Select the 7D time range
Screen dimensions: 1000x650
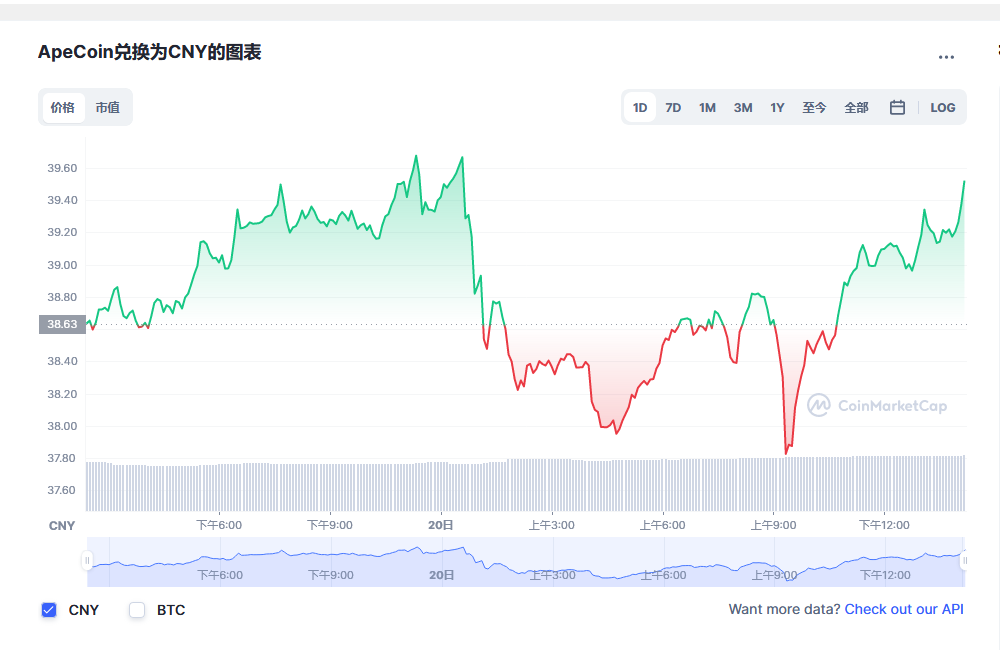tap(673, 108)
